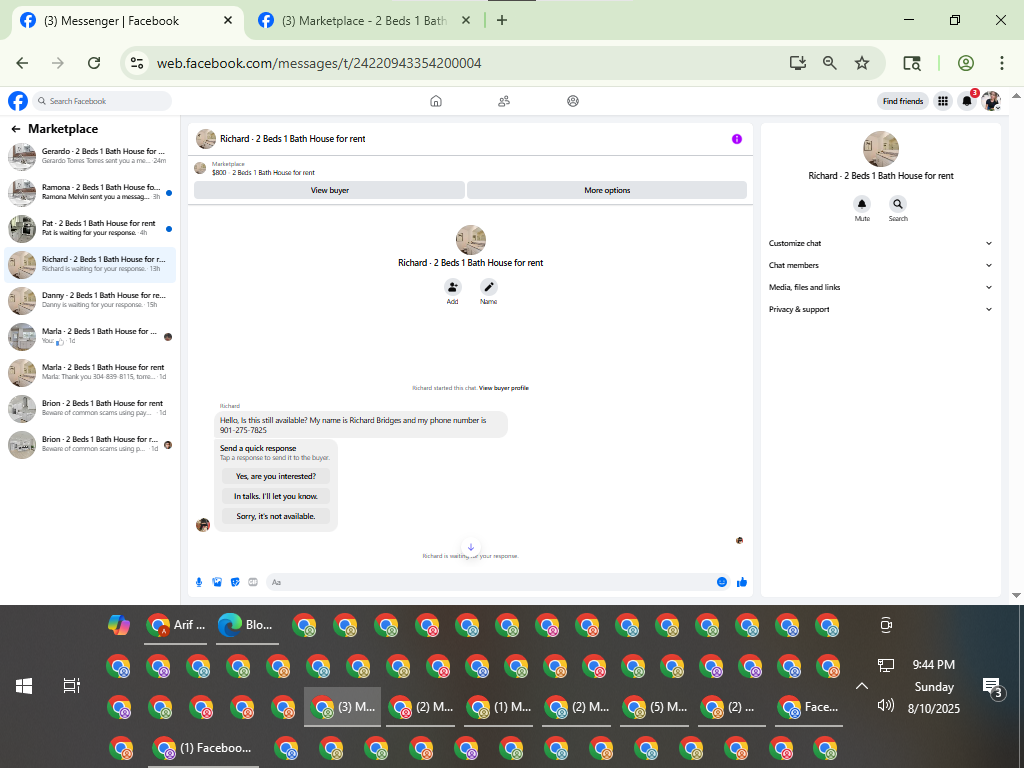This screenshot has width=1024, height=768.
Task: Attach a file image icon
Action: click(x=217, y=582)
